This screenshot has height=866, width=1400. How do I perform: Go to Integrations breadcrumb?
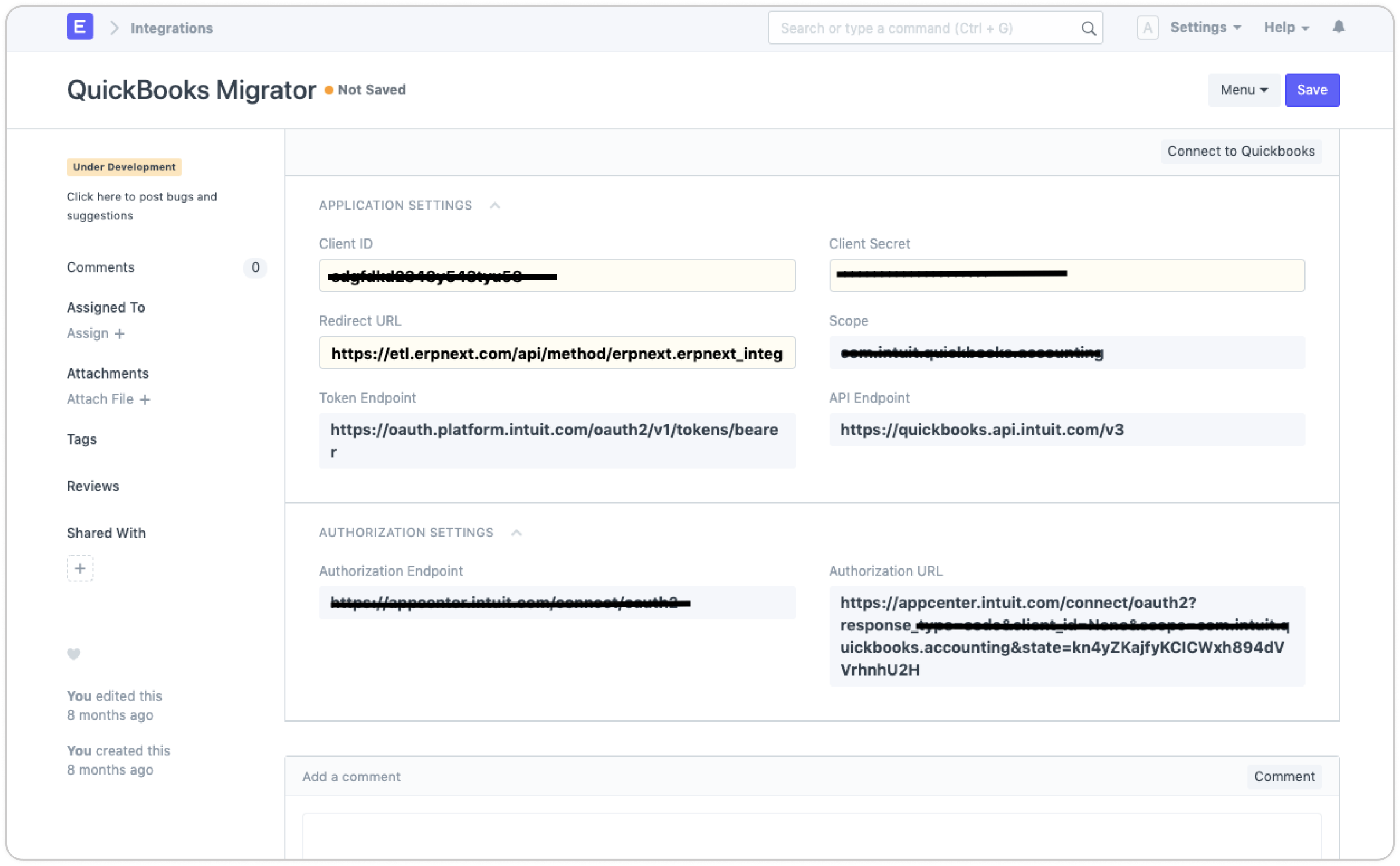click(x=172, y=28)
